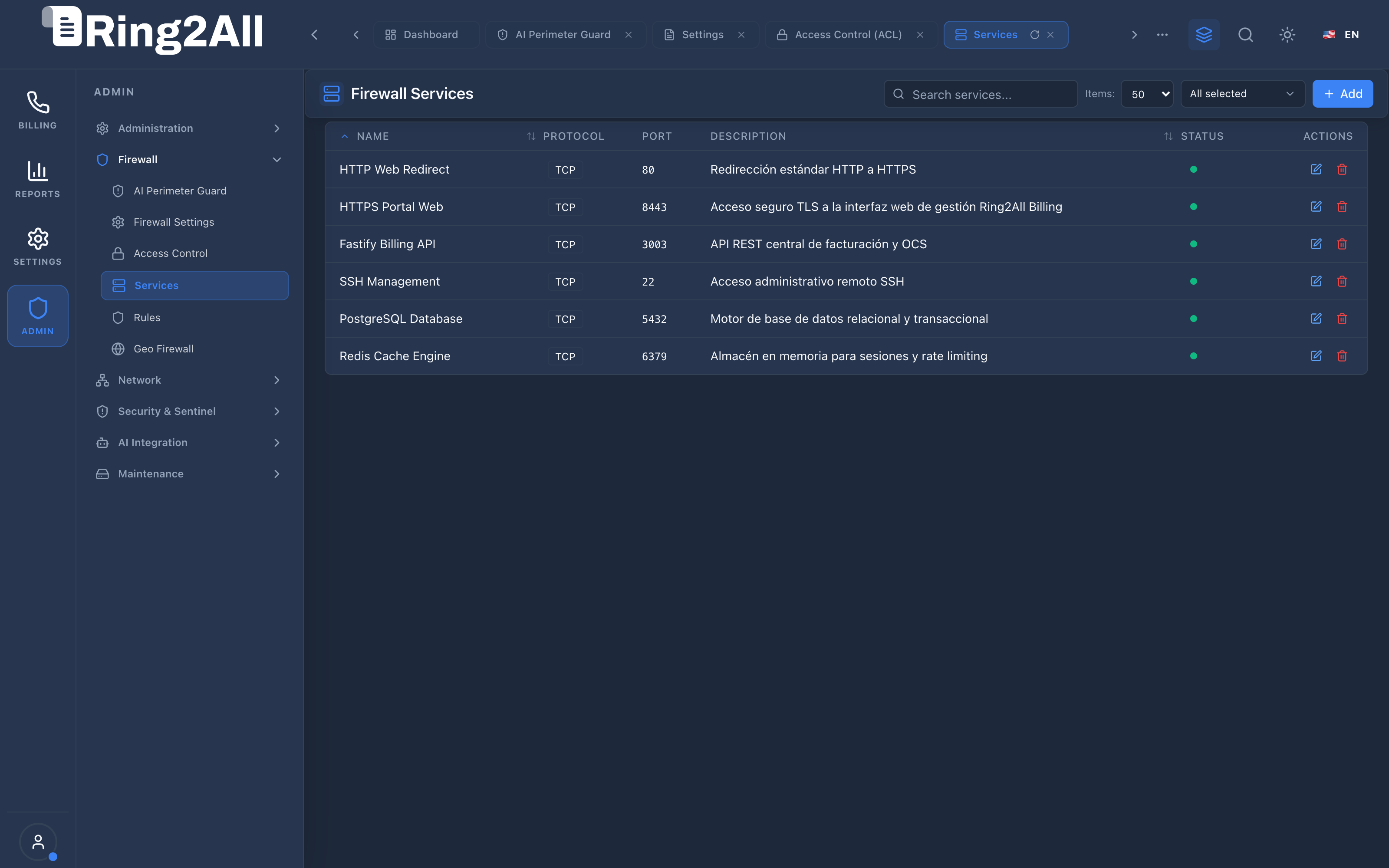Expand the Maintenance menu group

click(189, 473)
